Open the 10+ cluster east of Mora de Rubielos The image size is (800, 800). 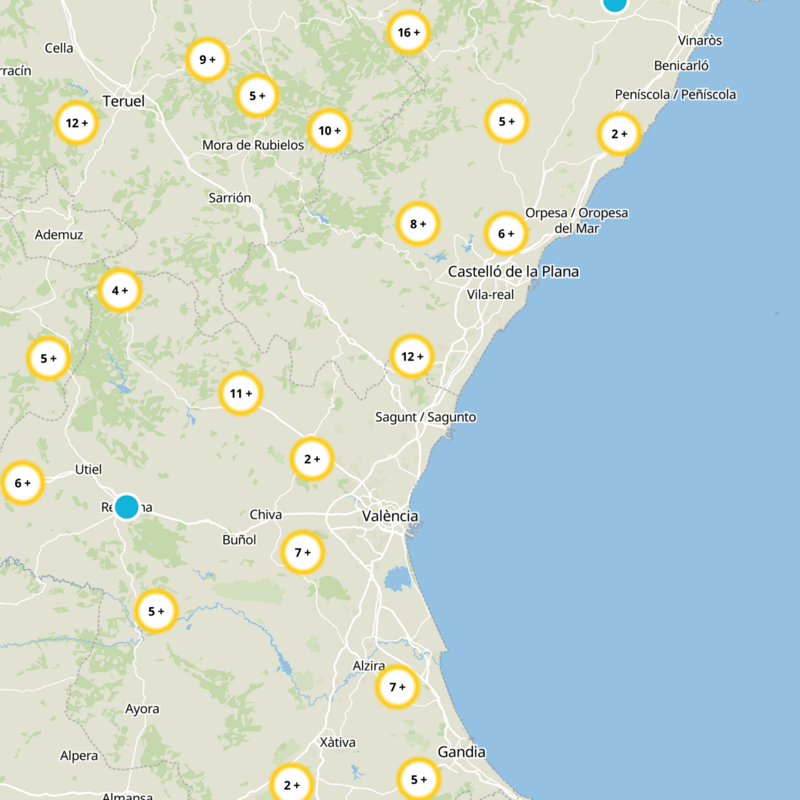[x=331, y=130]
